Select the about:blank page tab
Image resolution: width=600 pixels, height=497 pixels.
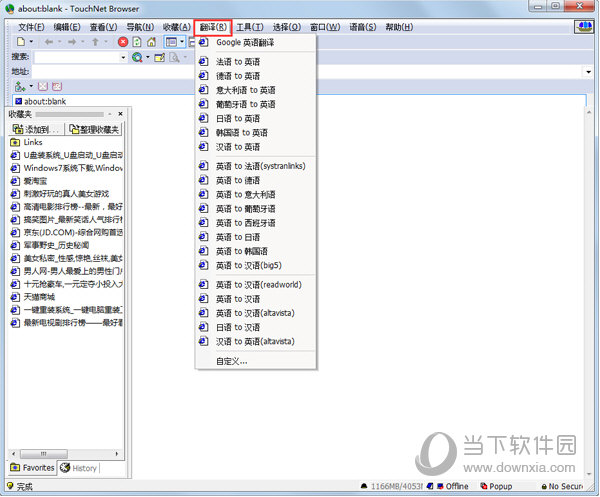point(41,101)
